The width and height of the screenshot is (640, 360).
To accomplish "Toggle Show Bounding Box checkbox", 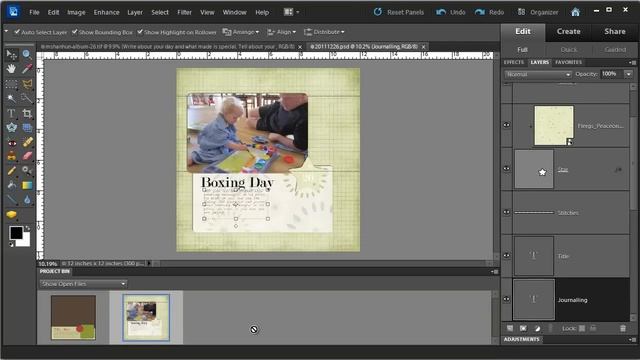I will click(x=74, y=31).
